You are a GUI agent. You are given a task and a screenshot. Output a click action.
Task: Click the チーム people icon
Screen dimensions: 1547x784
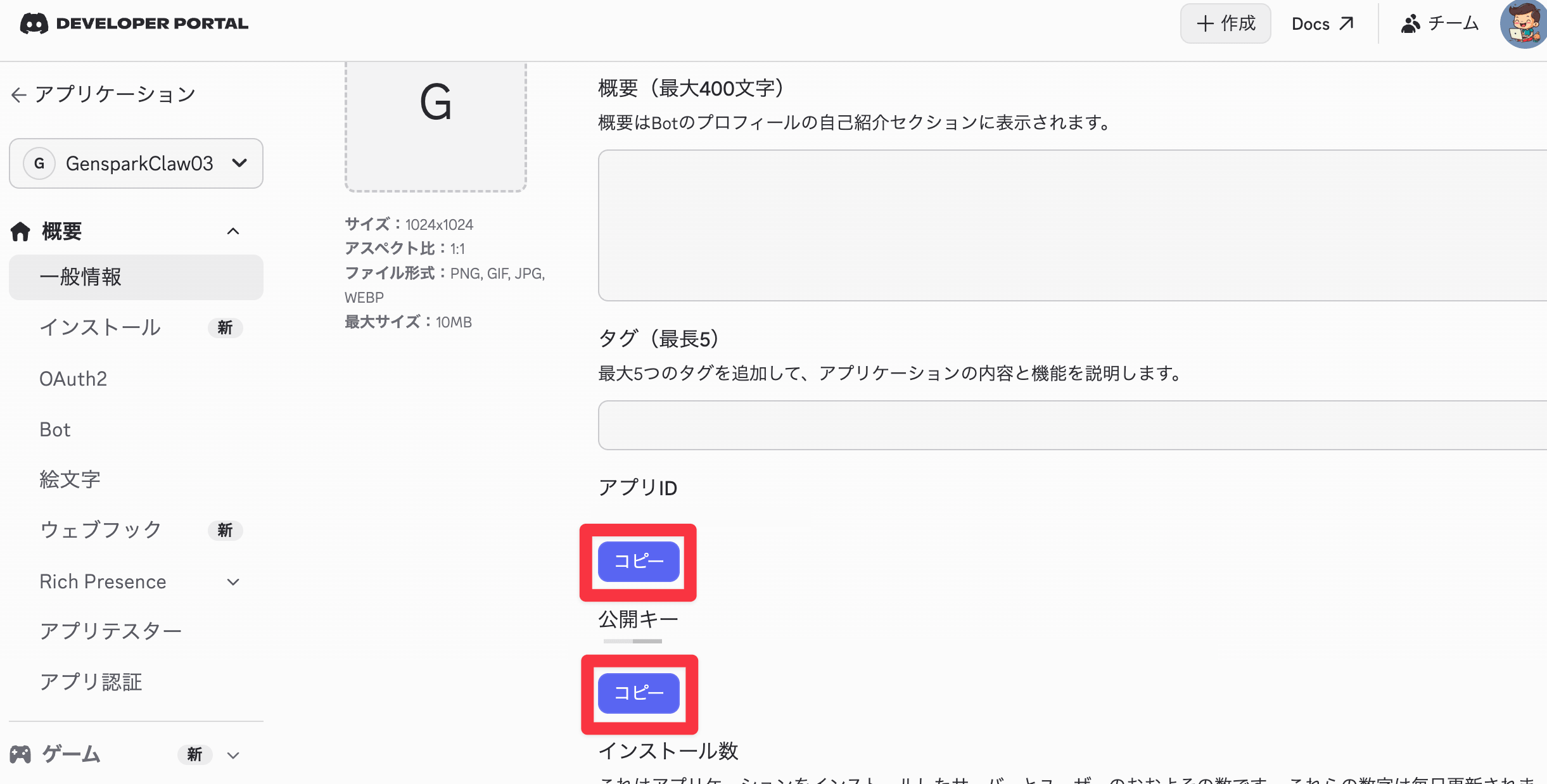click(x=1410, y=24)
